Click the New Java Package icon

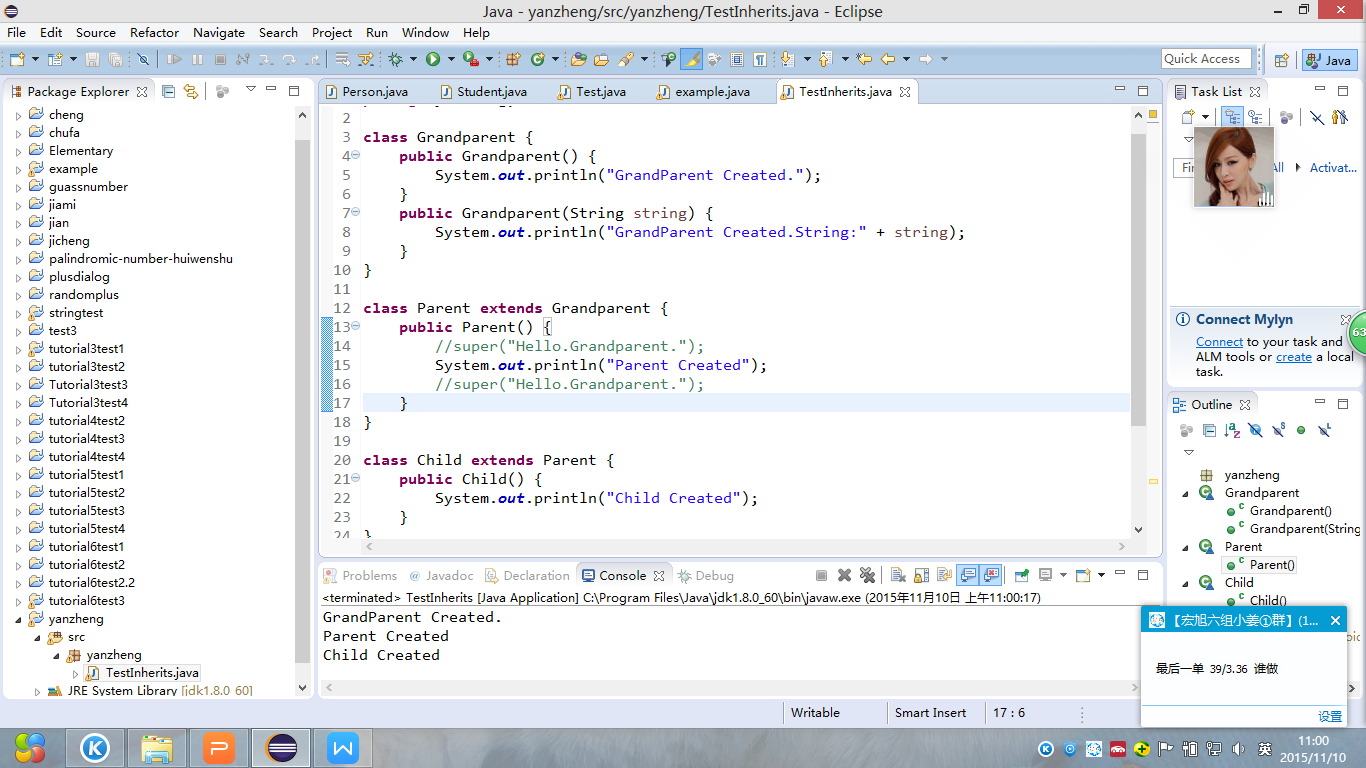coord(514,59)
